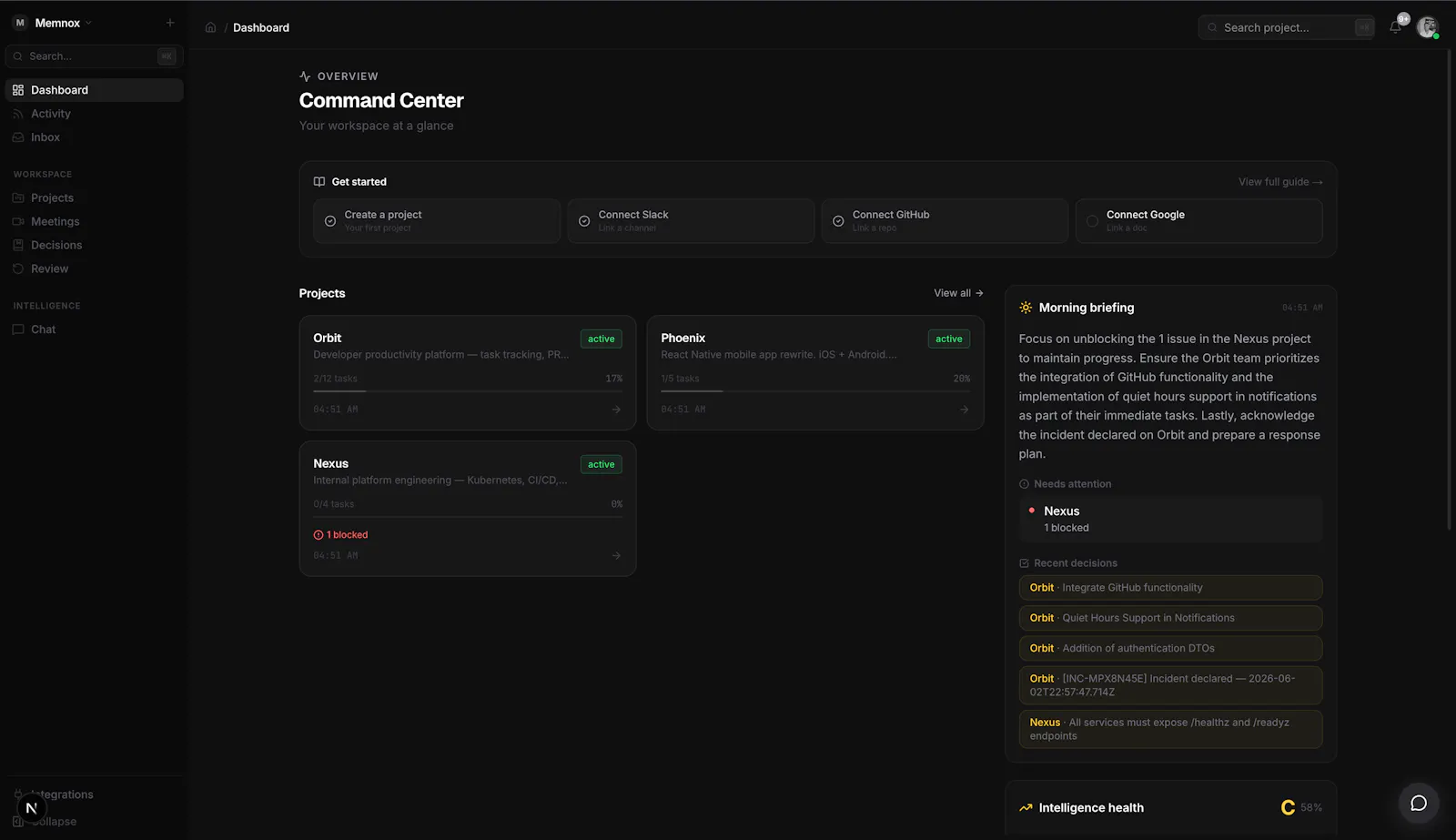Click the round N logo badge
The width and height of the screenshot is (1456, 840).
click(x=31, y=807)
